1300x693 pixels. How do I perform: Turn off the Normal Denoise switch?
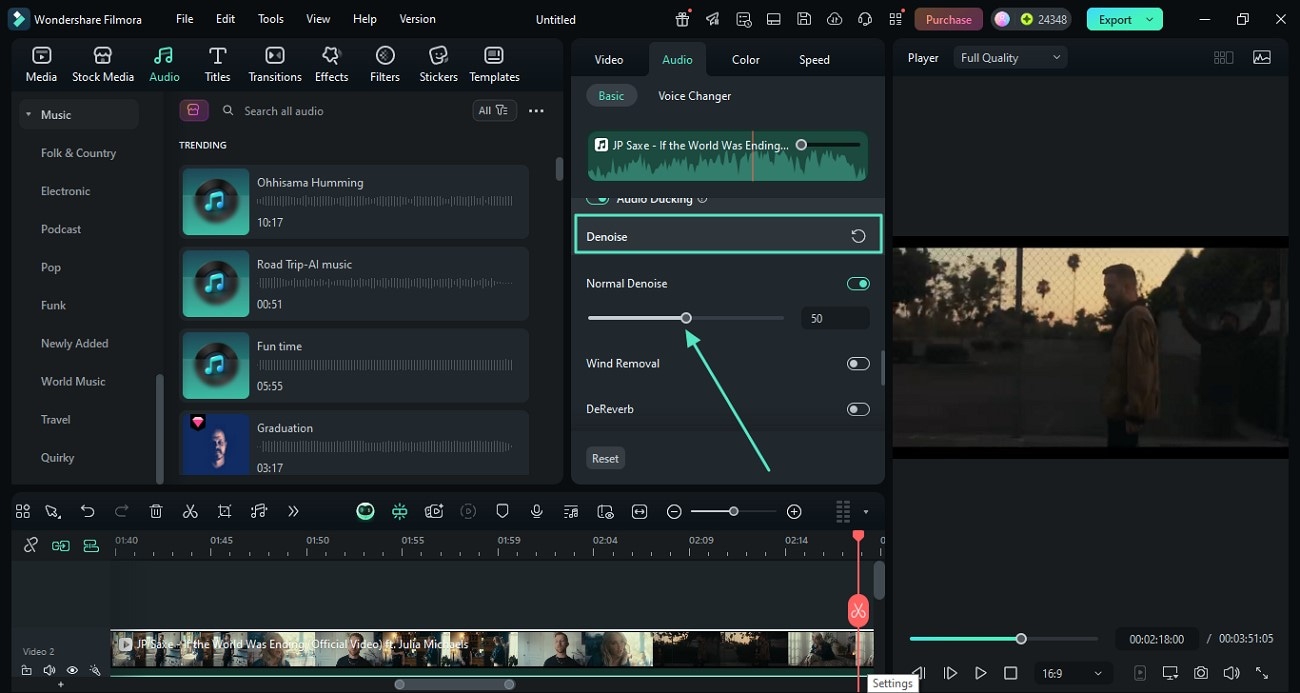pyautogui.click(x=858, y=283)
